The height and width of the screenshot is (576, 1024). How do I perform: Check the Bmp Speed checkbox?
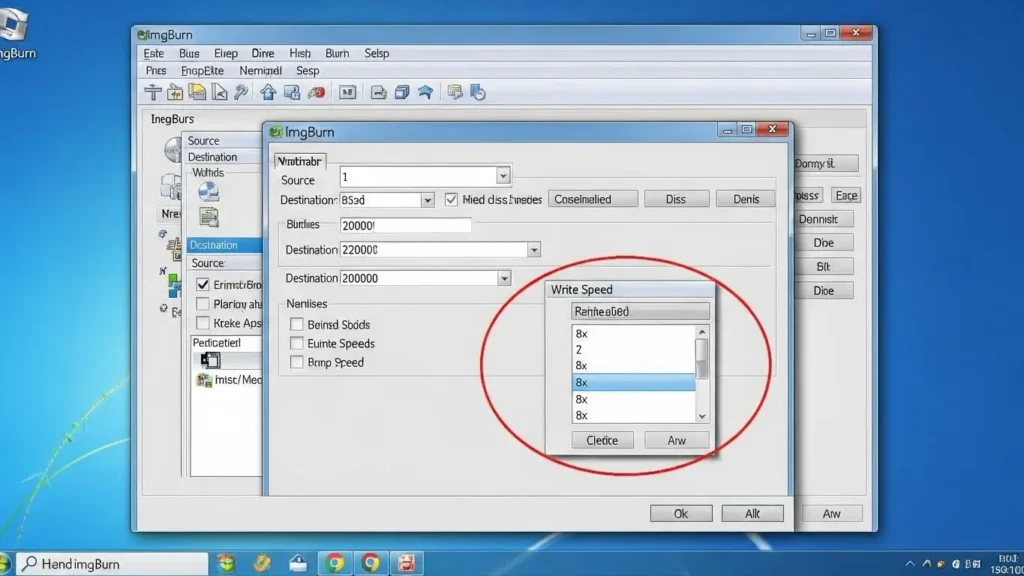click(297, 362)
